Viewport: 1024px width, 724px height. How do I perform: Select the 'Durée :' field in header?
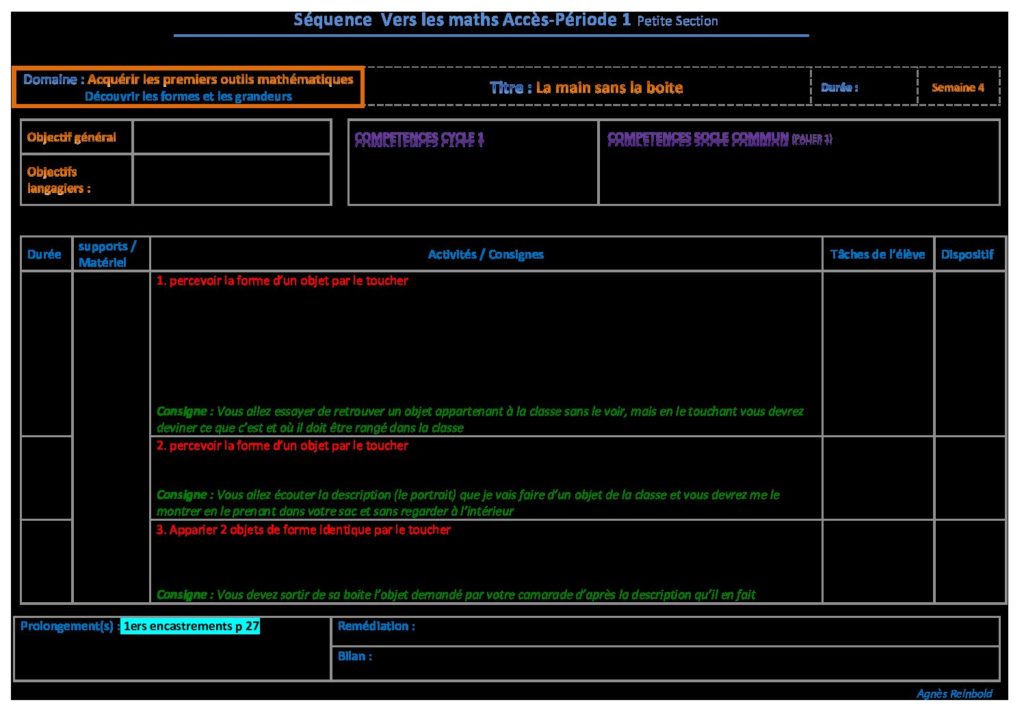point(861,87)
